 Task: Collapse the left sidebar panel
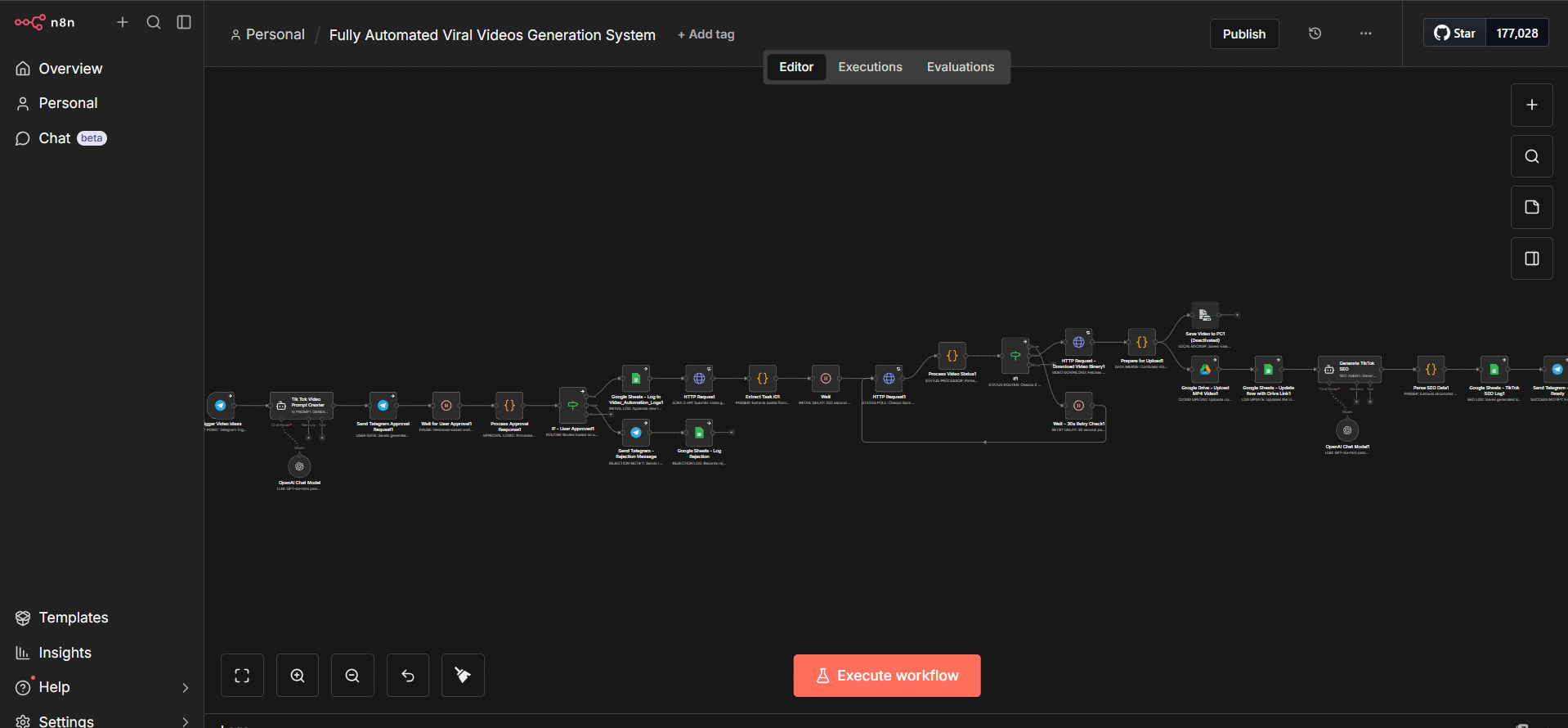[x=184, y=22]
